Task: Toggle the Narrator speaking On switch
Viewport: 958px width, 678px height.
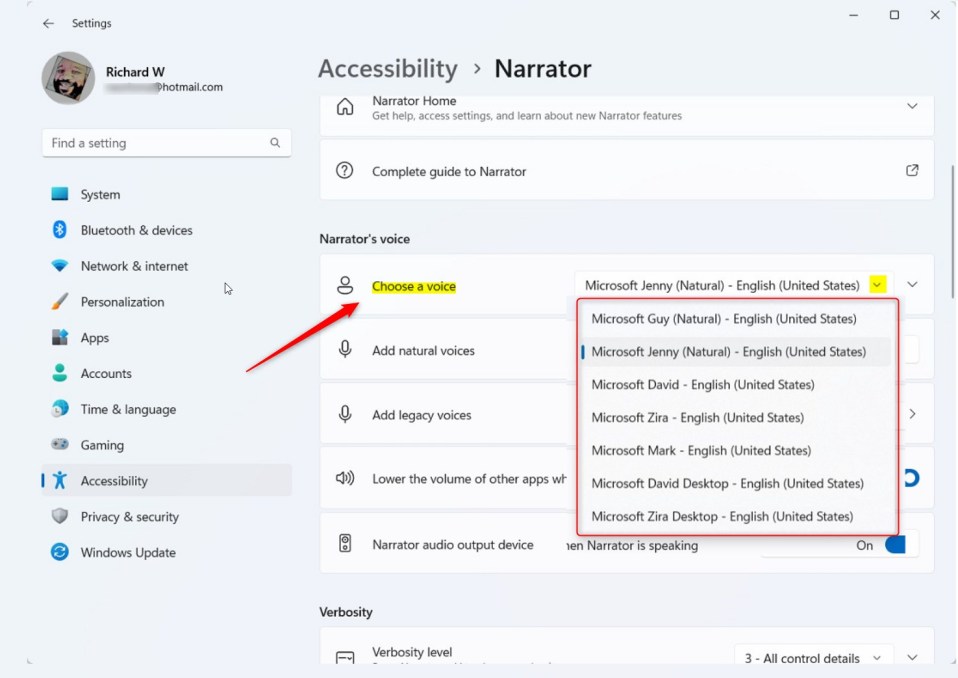Action: pos(896,545)
